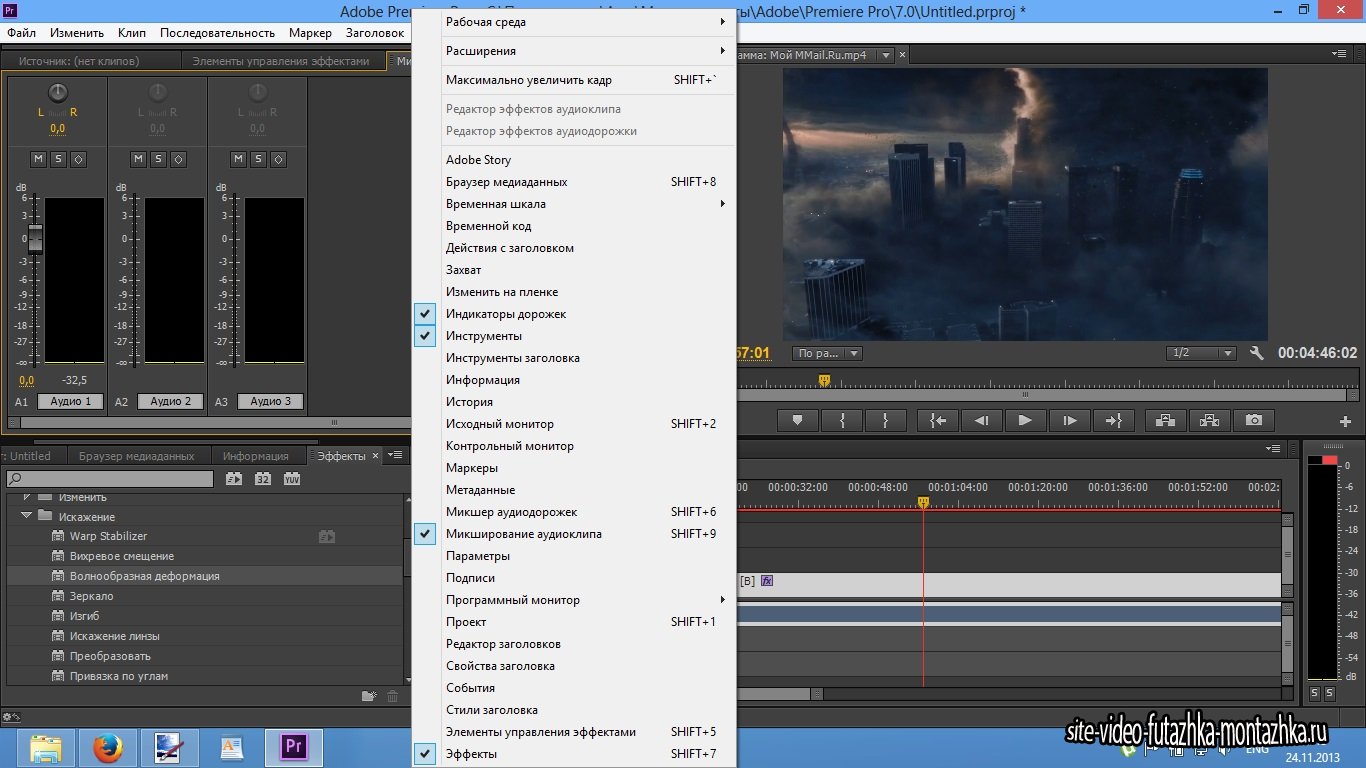Click the Add Marker button in program monitor

[797, 421]
